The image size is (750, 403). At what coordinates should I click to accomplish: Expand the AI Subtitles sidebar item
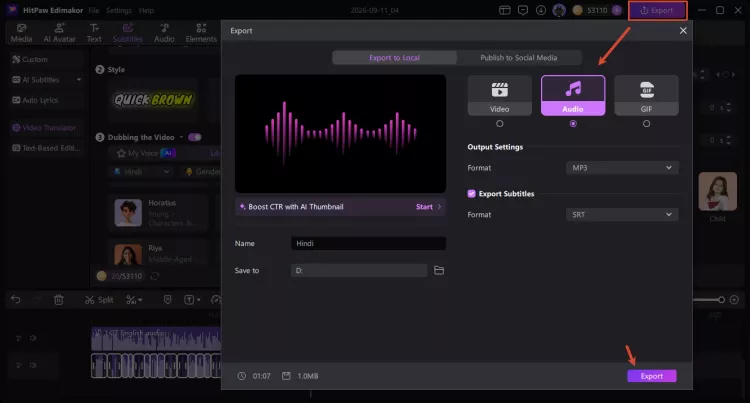(x=47, y=80)
